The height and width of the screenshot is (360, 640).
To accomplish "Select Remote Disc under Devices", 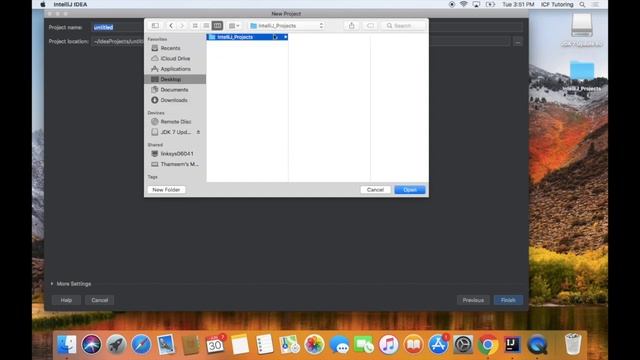I will (175, 122).
